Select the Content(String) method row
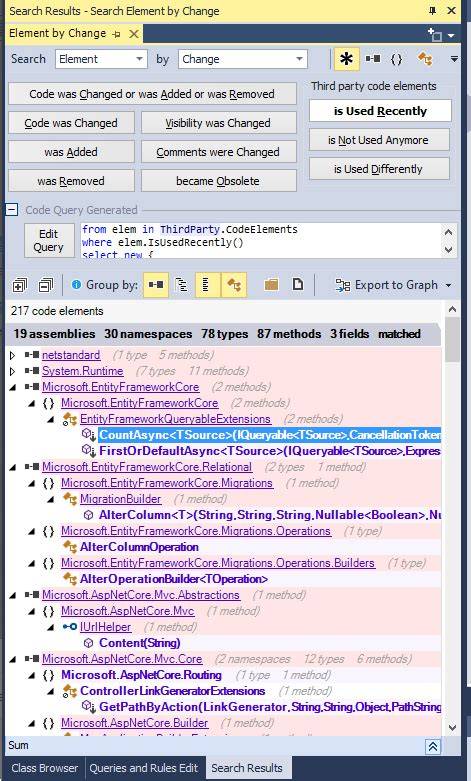 point(139,643)
